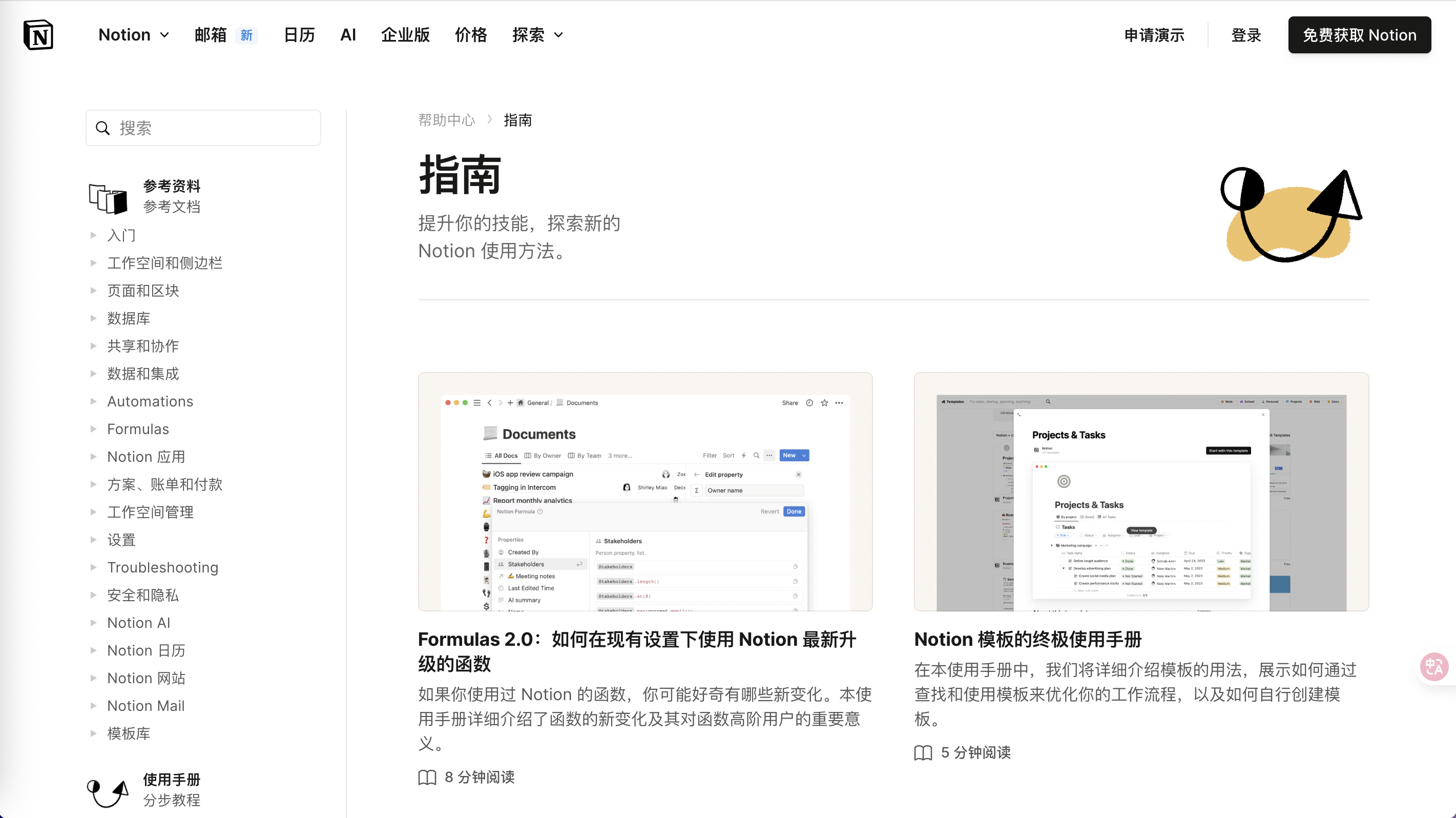Open the 探索 dropdown menu

pos(537,35)
